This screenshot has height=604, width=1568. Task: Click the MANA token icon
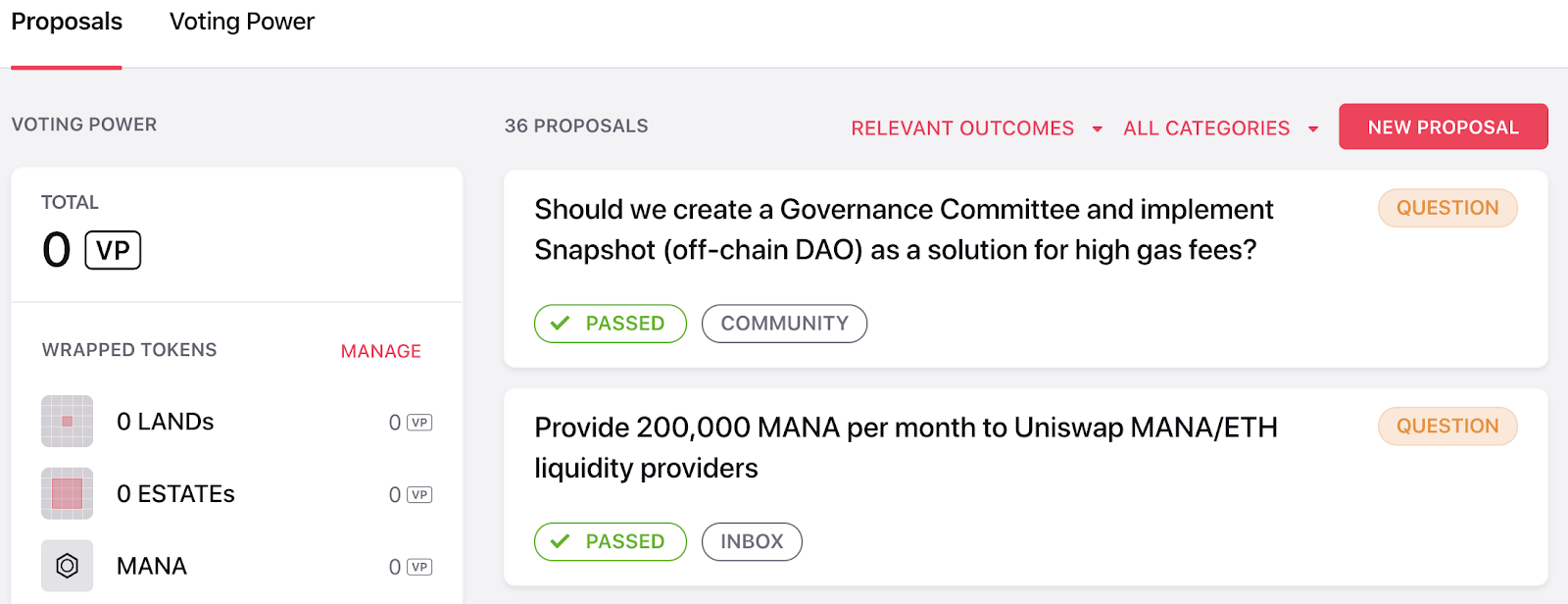pos(67,566)
